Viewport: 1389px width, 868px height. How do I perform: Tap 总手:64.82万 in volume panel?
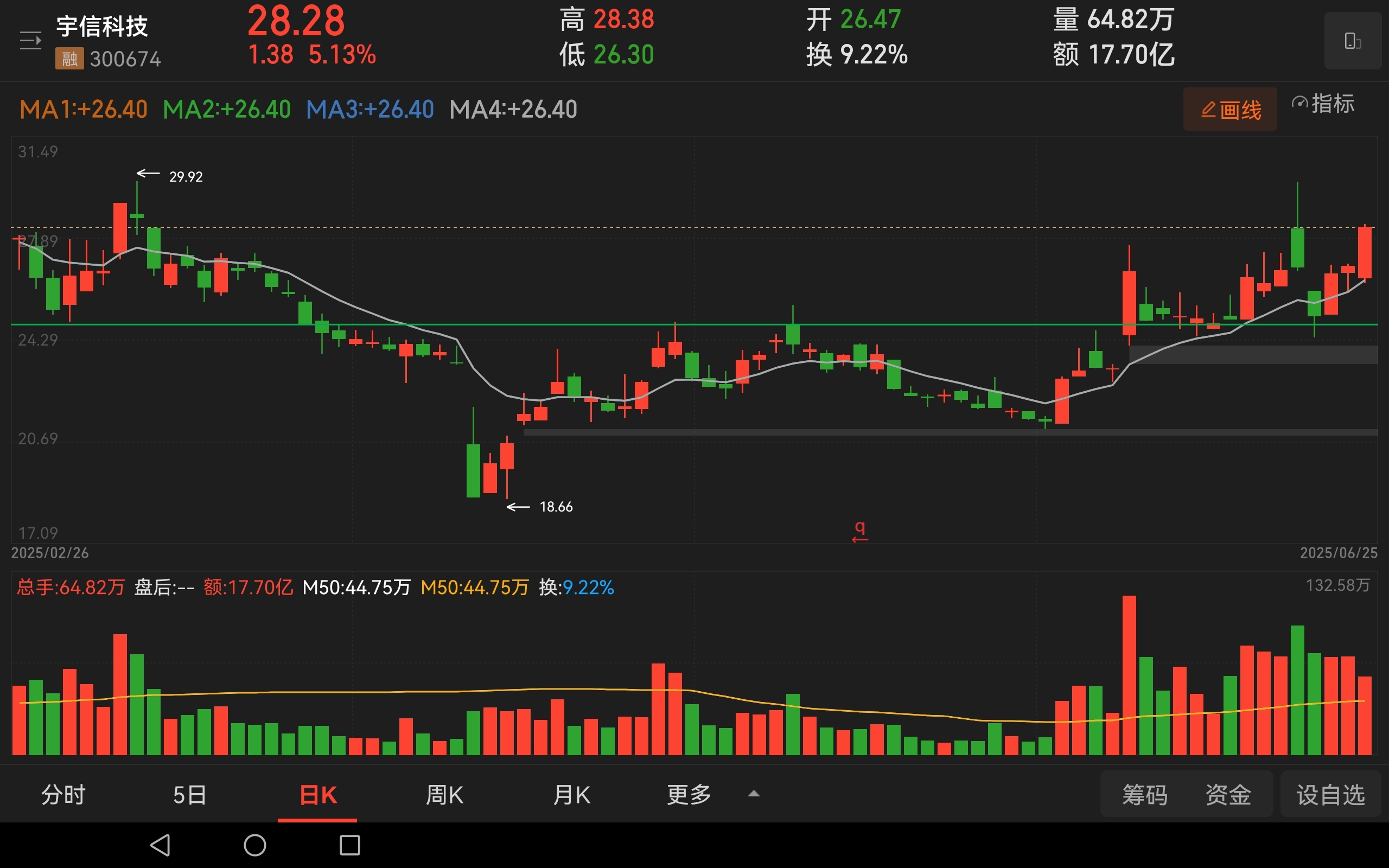71,588
